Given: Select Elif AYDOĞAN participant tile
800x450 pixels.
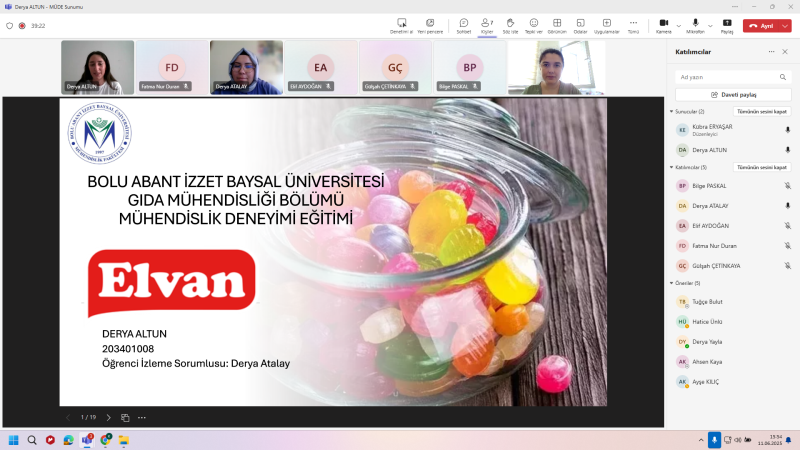Looking at the screenshot, I should point(321,67).
